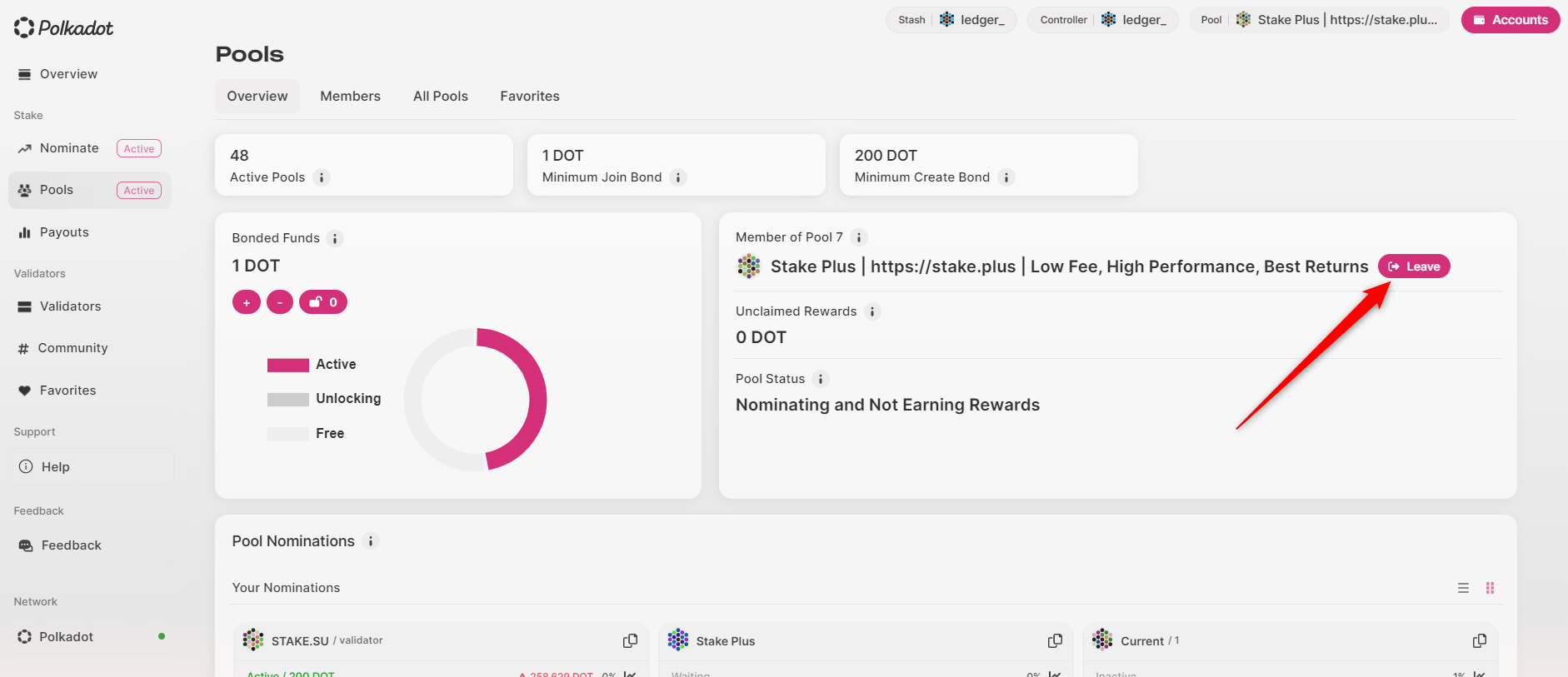
Task: Open the Feedback sidebar item
Action: click(x=90, y=545)
